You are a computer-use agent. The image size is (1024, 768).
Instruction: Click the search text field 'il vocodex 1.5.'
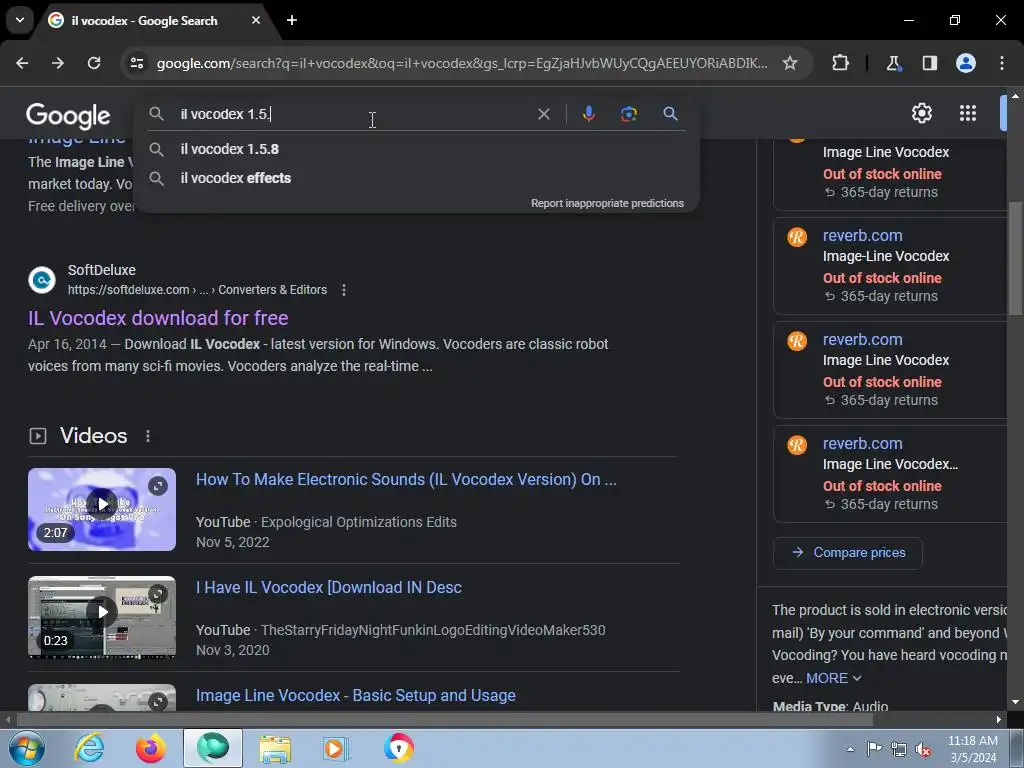click(x=353, y=114)
